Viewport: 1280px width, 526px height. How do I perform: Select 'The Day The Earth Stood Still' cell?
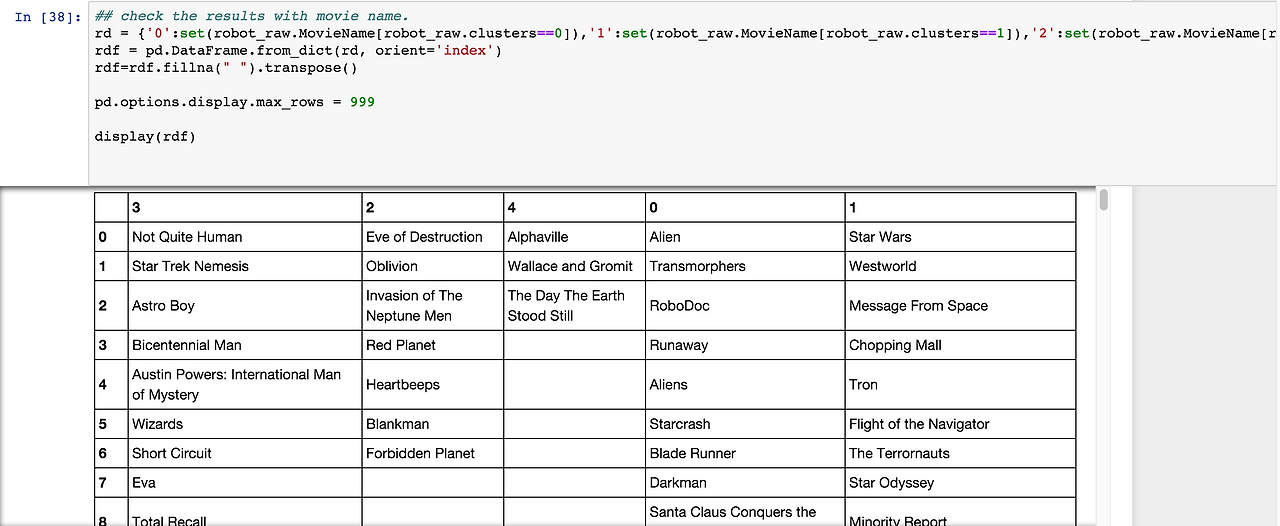coord(575,305)
